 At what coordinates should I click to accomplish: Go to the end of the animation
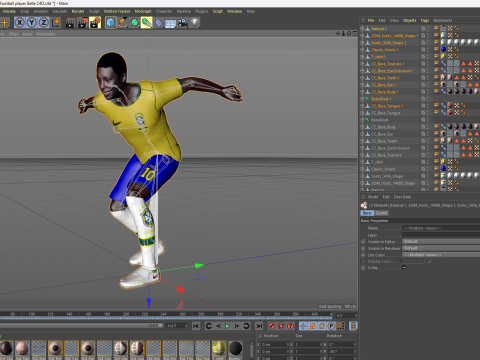(x=259, y=326)
